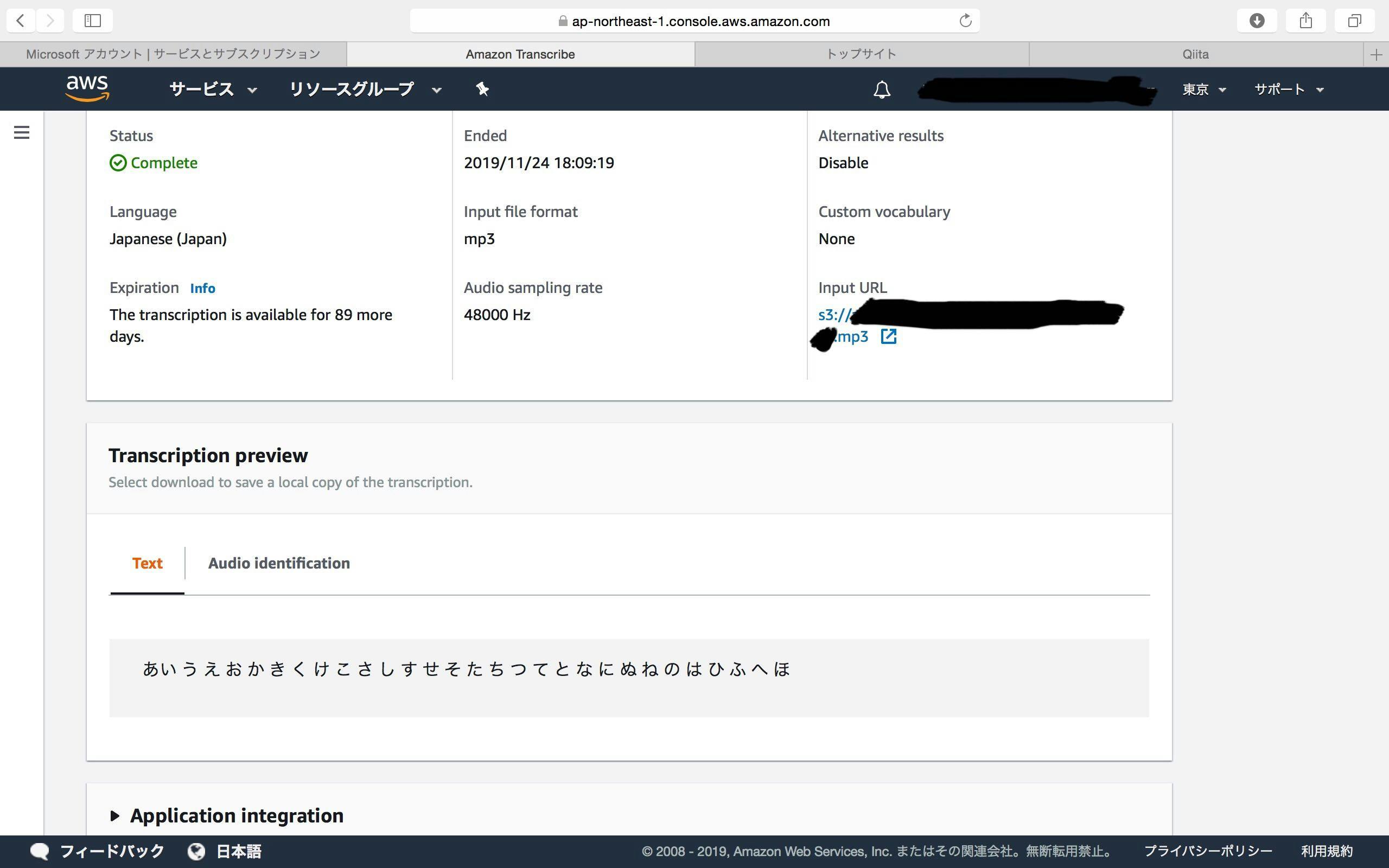Open the 東京 region selector

click(x=1203, y=90)
